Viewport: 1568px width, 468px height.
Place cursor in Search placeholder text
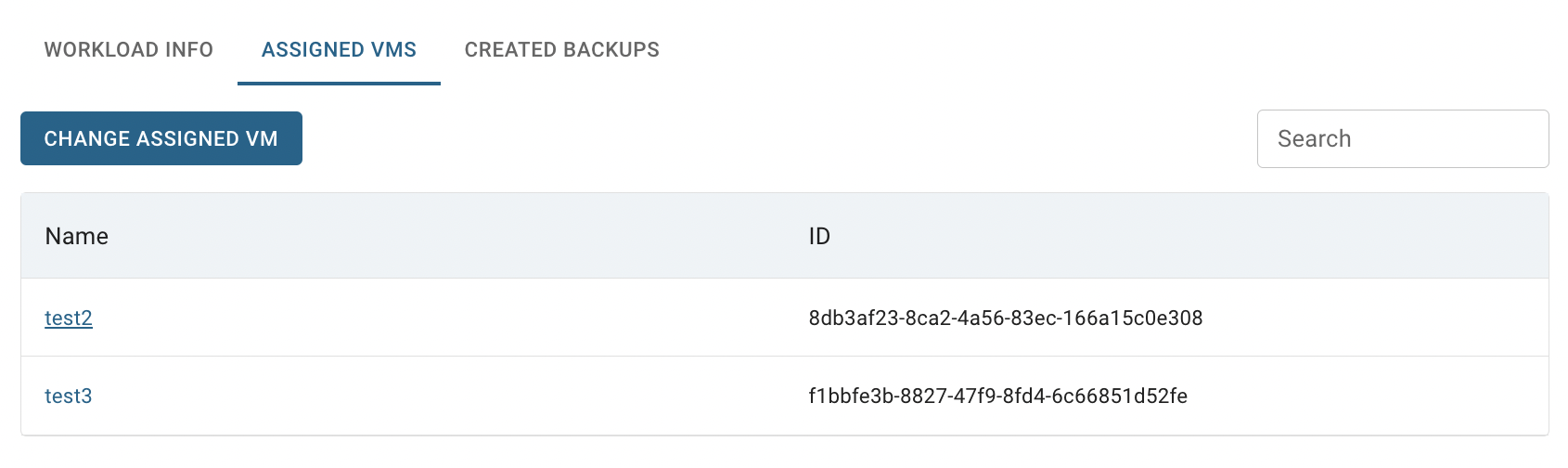click(1314, 139)
